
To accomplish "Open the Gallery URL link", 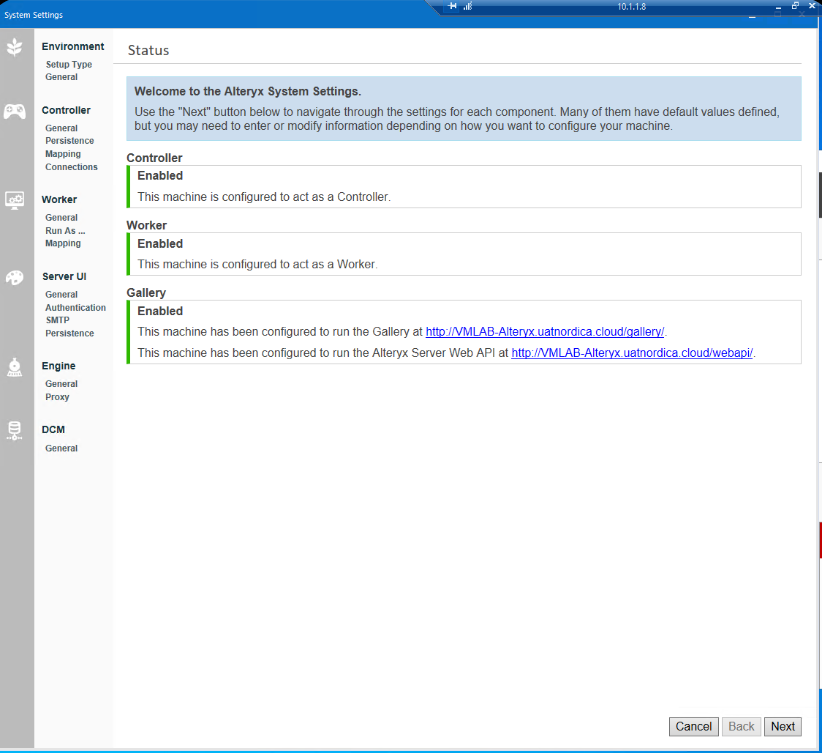I will tap(545, 331).
